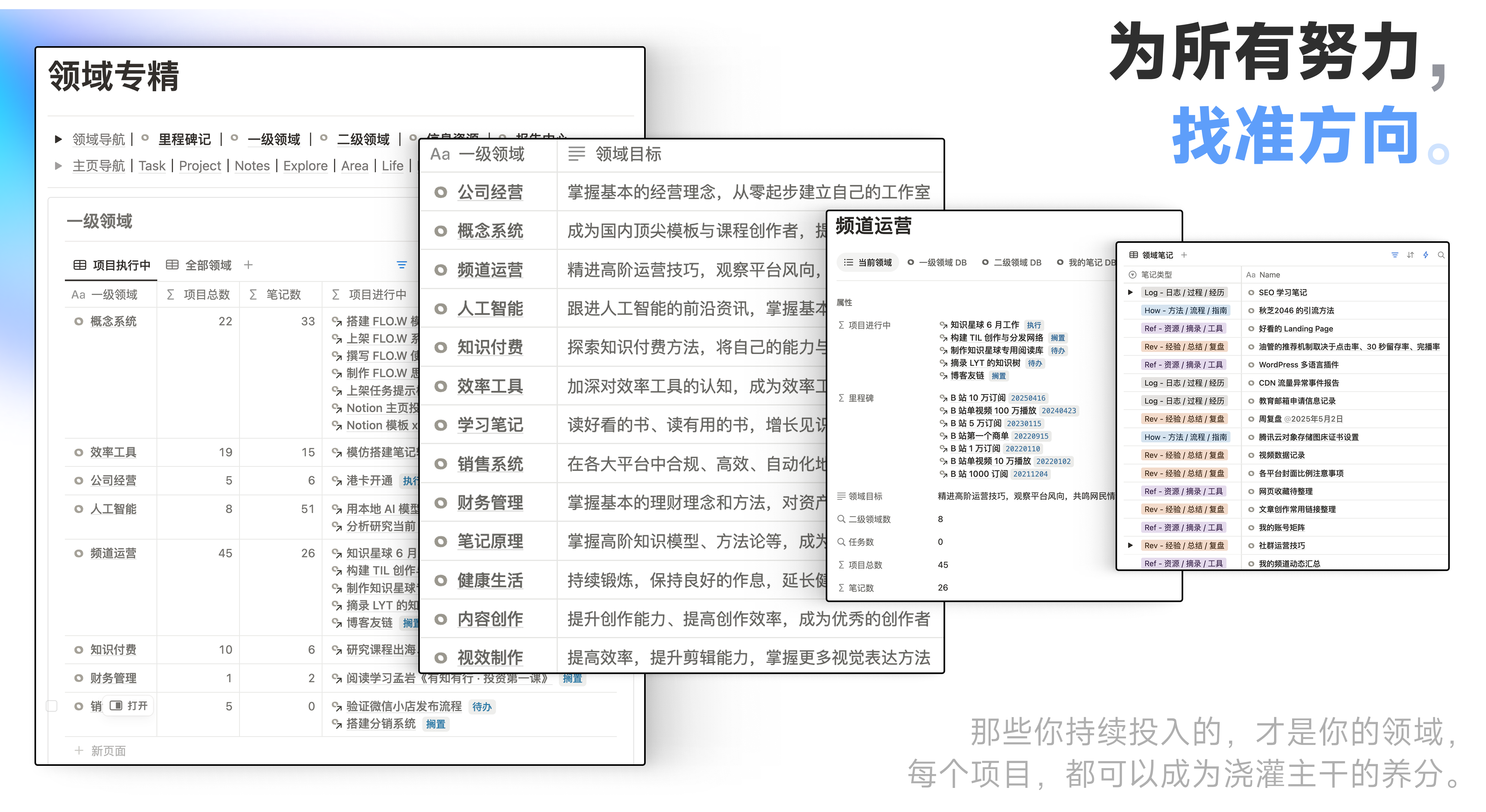
Task: Select 当前领域 tab in 频道运营 page
Action: 867,262
